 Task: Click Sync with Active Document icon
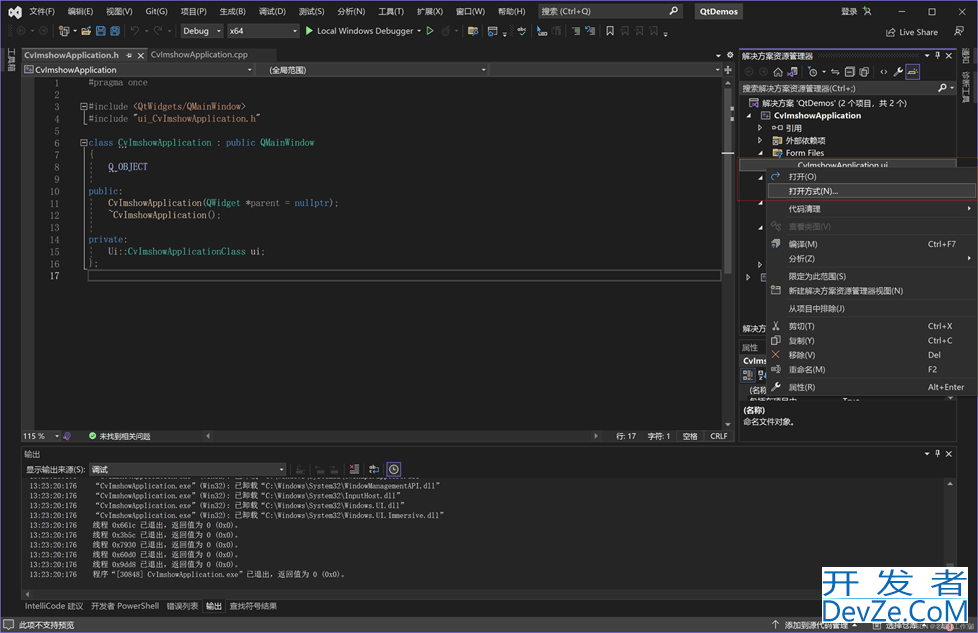coord(835,72)
